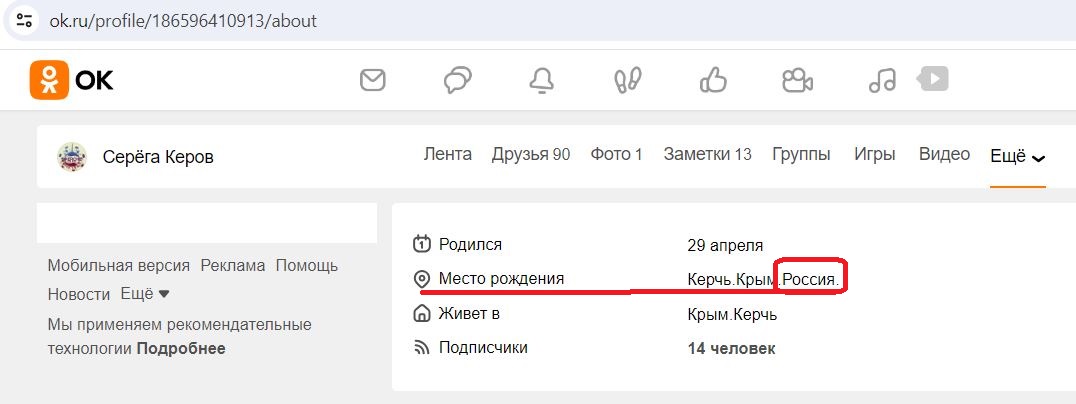Image resolution: width=1076 pixels, height=404 pixels.
Task: Open the Messages envelope icon
Action: coord(373,80)
